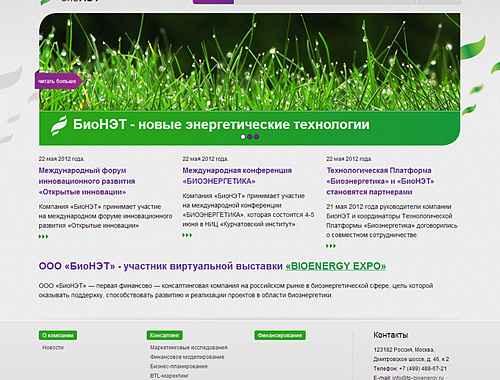This screenshot has width=500, height=380.
Task: Click the leaf logo icon in green banner
Action: (59, 126)
